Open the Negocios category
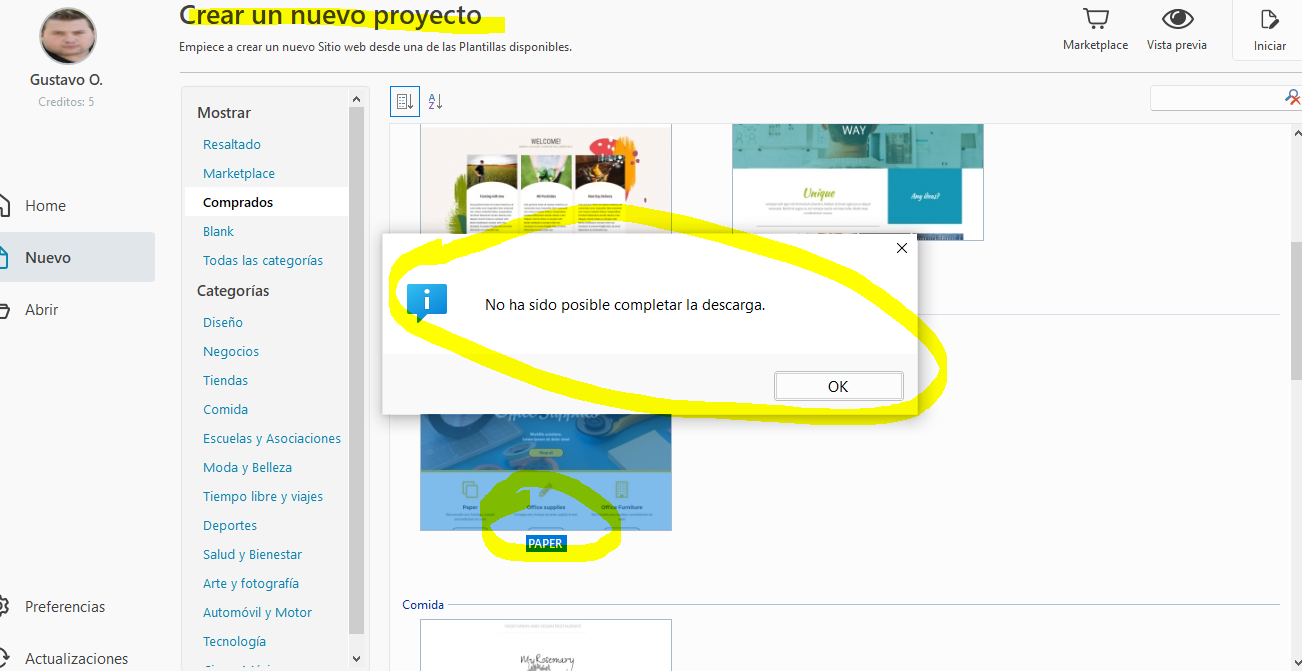This screenshot has height=671, width=1302. (x=231, y=351)
